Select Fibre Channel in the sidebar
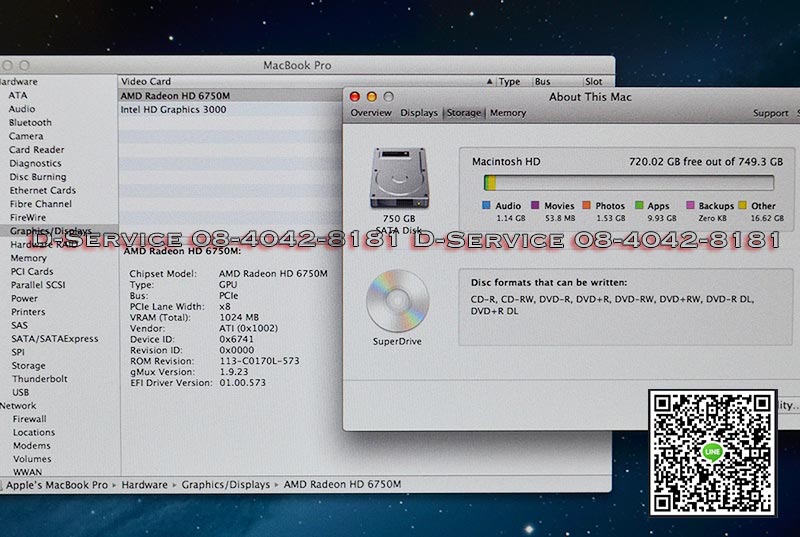 (41, 204)
